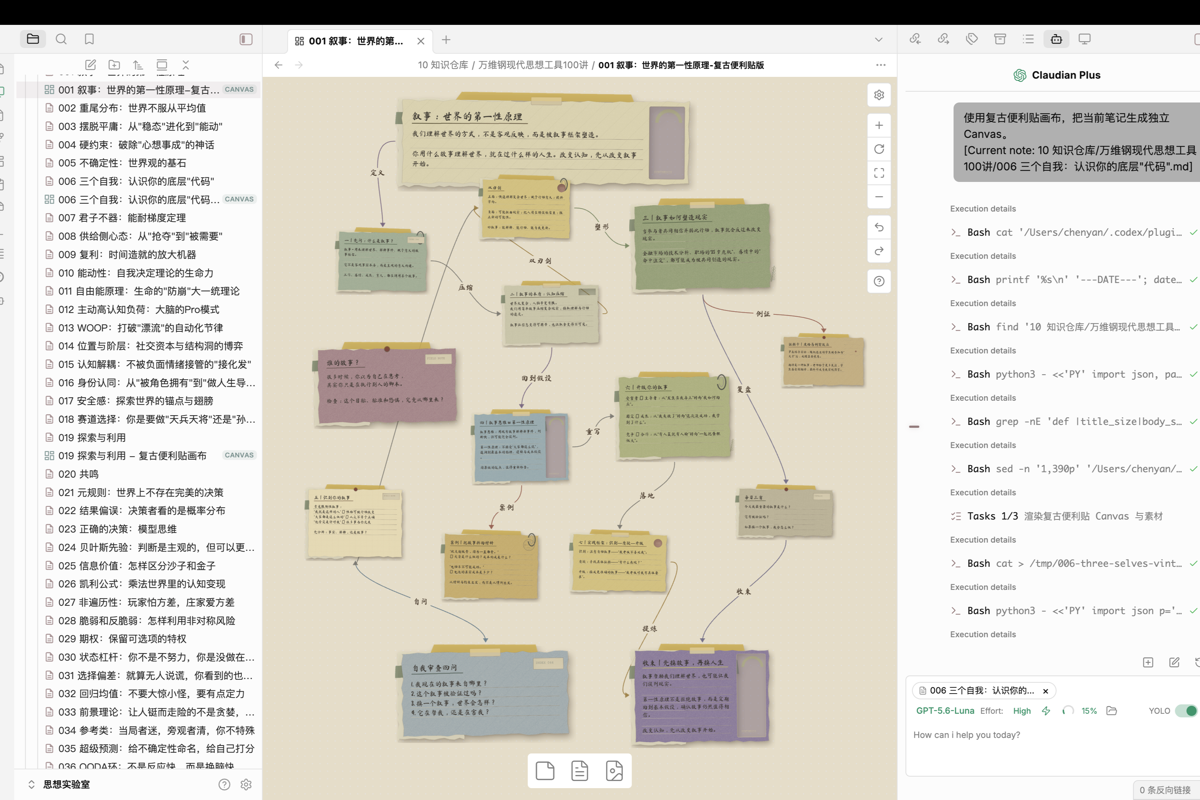Open the tags pane icon
Image resolution: width=1200 pixels, height=800 pixels.
tap(971, 39)
